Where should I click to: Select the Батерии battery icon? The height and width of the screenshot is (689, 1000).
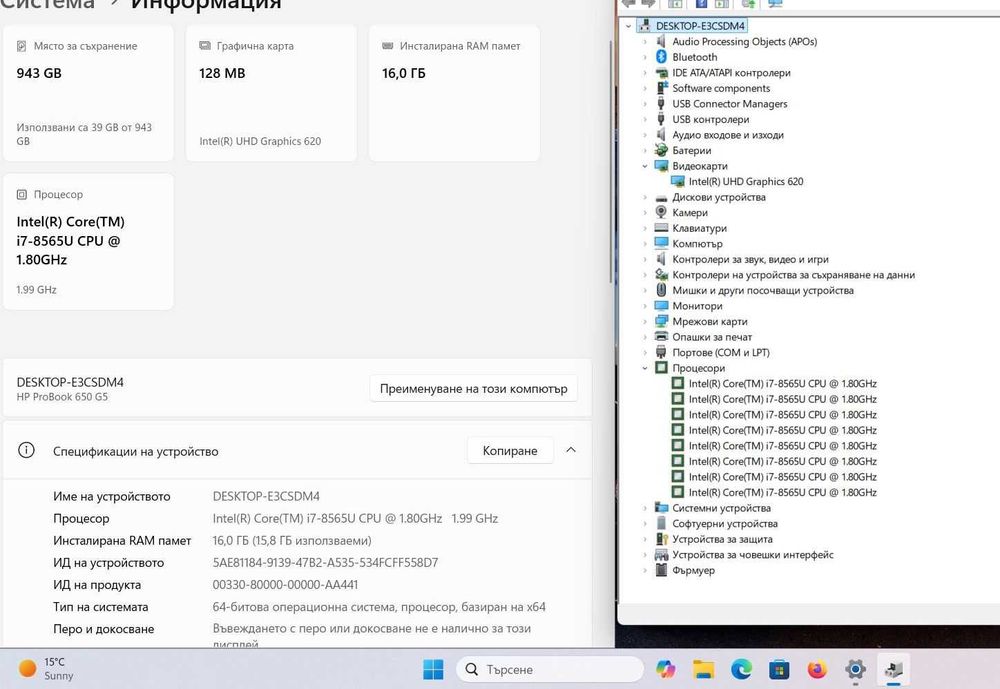661,151
